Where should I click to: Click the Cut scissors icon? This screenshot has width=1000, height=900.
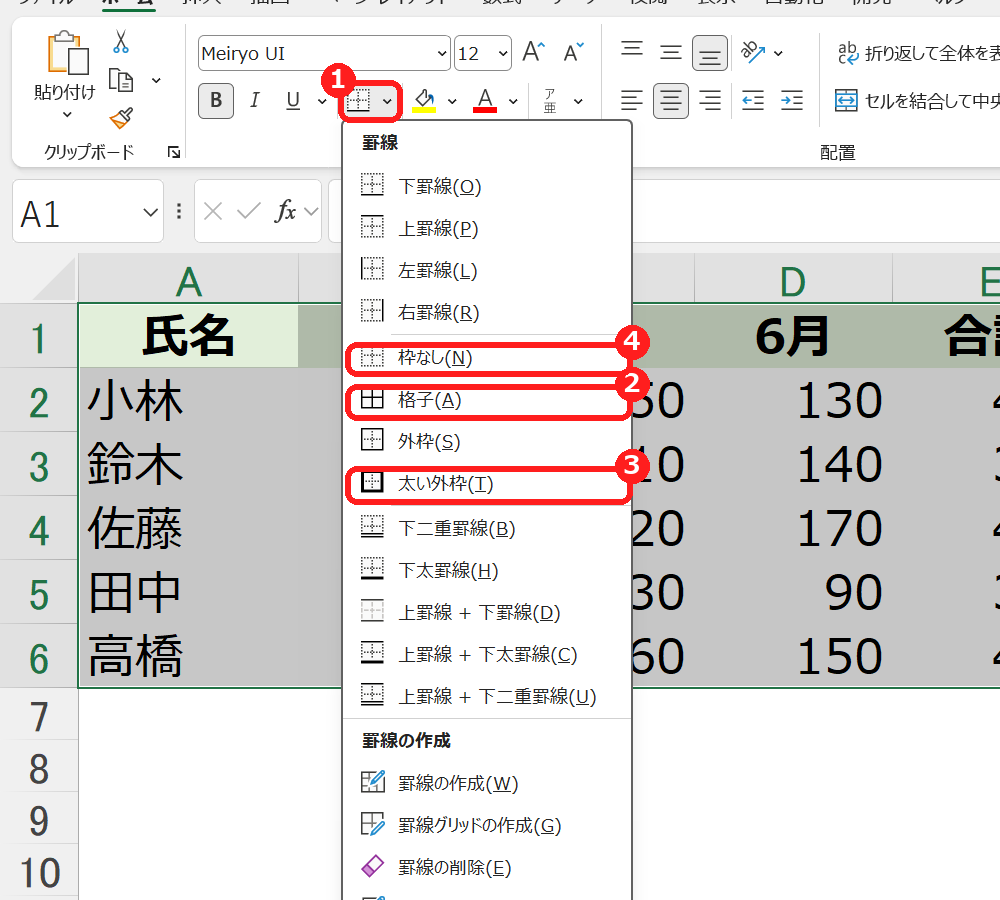[x=121, y=42]
